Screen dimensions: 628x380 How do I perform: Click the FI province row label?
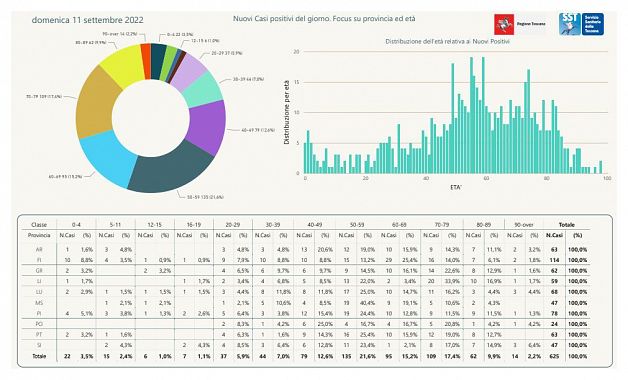click(x=39, y=260)
